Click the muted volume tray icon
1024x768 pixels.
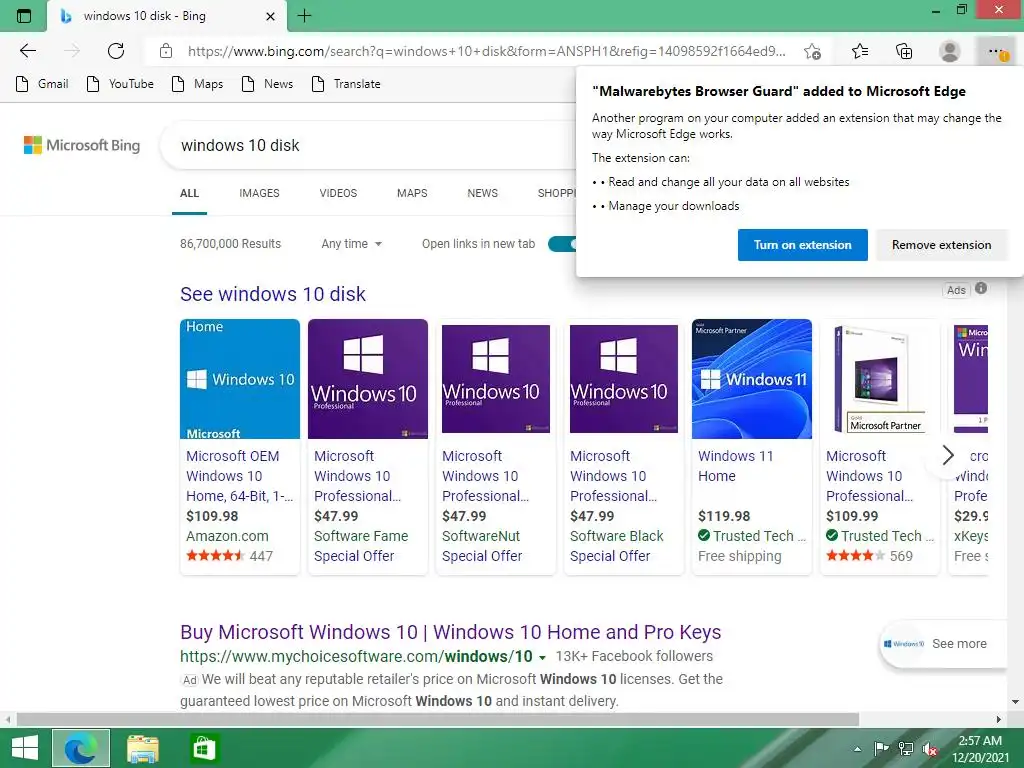pyautogui.click(x=931, y=749)
